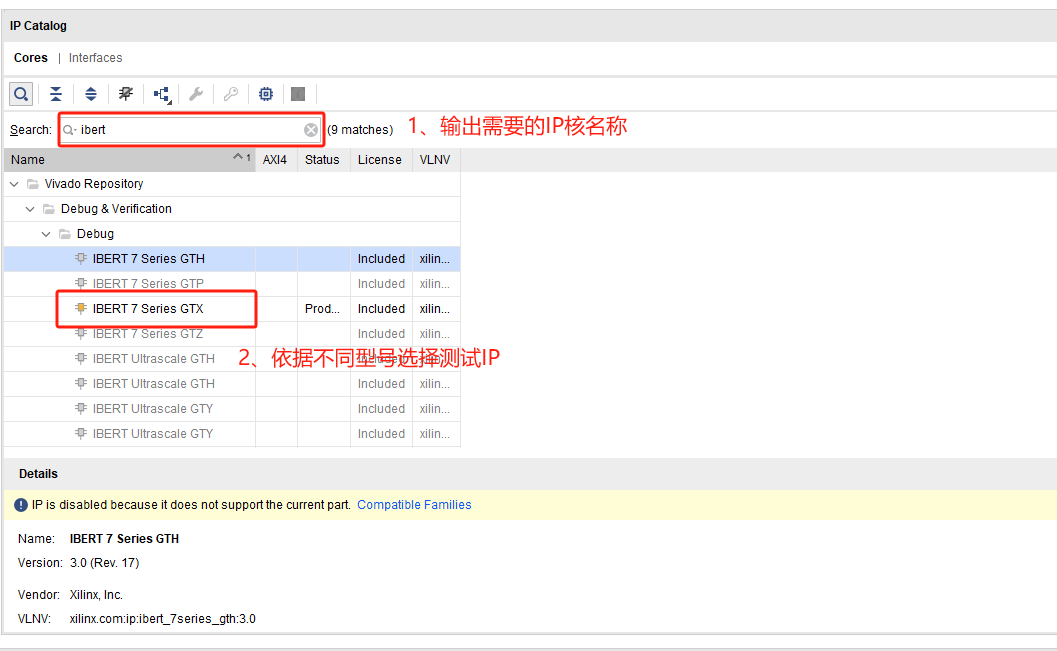Click the Prod... status cell of GTX
Viewport: 1057px width, 651px height.
[322, 309]
